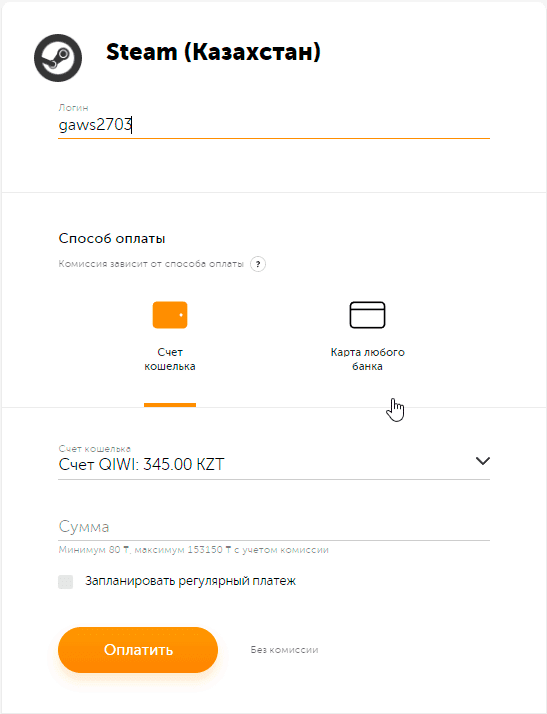This screenshot has width=547, height=714.
Task: Click the "Запланировать регулярный платеж" label text
Action: coord(190,581)
